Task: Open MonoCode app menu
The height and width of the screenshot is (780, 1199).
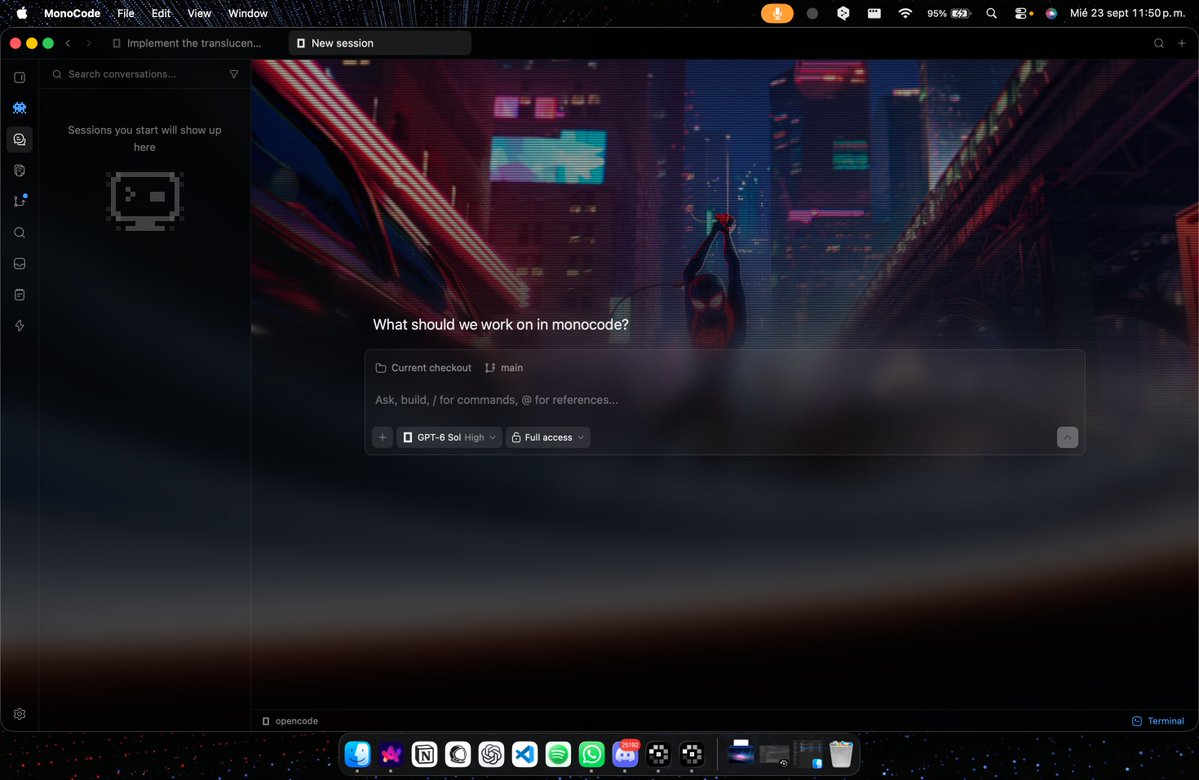Action: [x=72, y=13]
